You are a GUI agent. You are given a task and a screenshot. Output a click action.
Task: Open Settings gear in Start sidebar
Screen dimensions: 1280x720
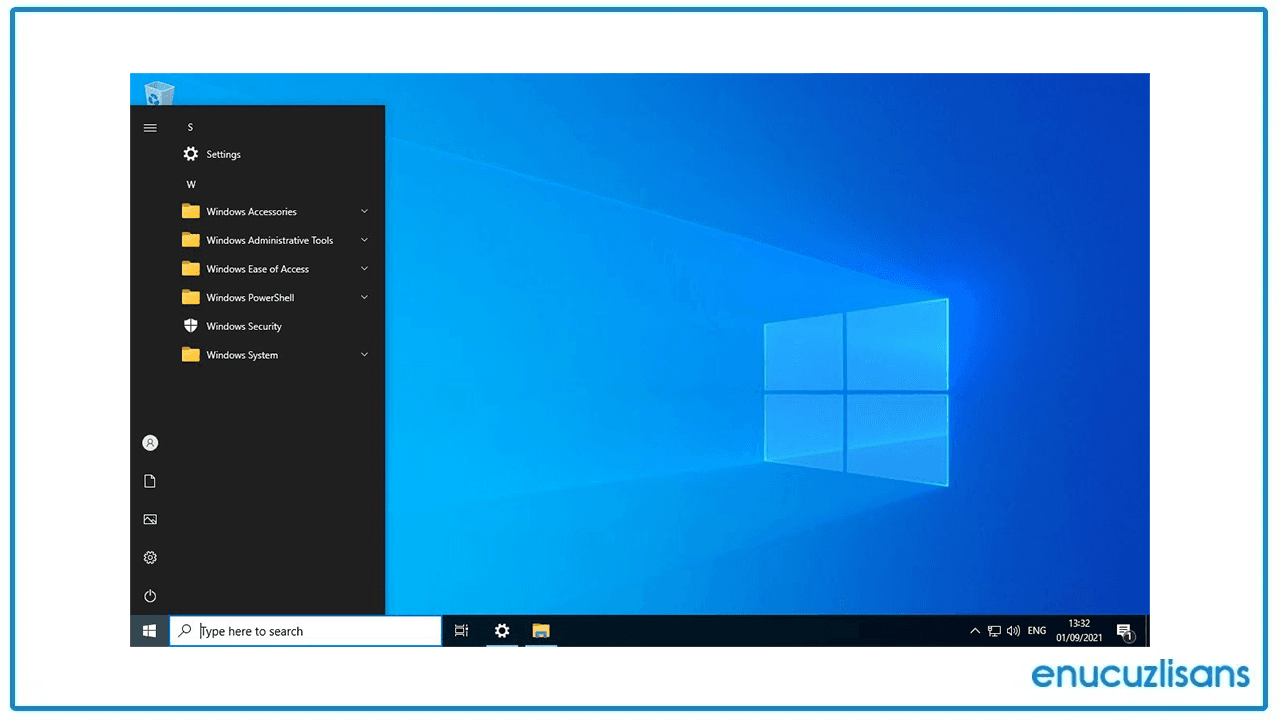(x=150, y=557)
